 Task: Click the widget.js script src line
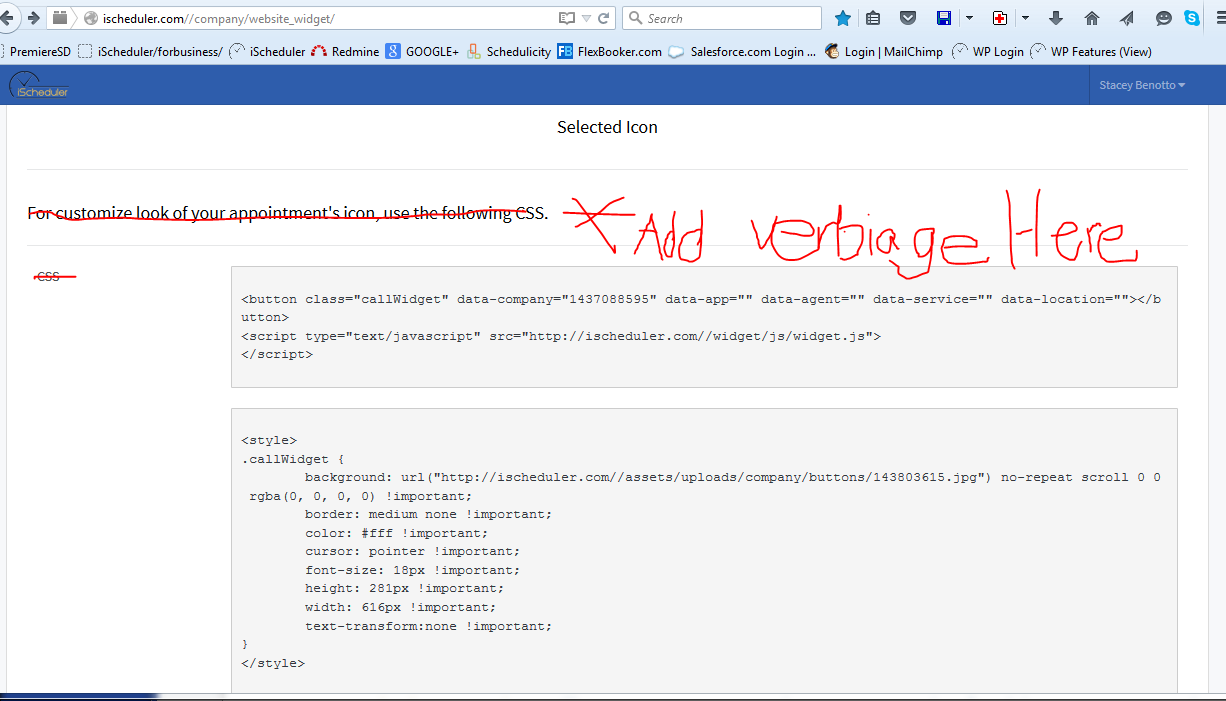click(x=561, y=336)
